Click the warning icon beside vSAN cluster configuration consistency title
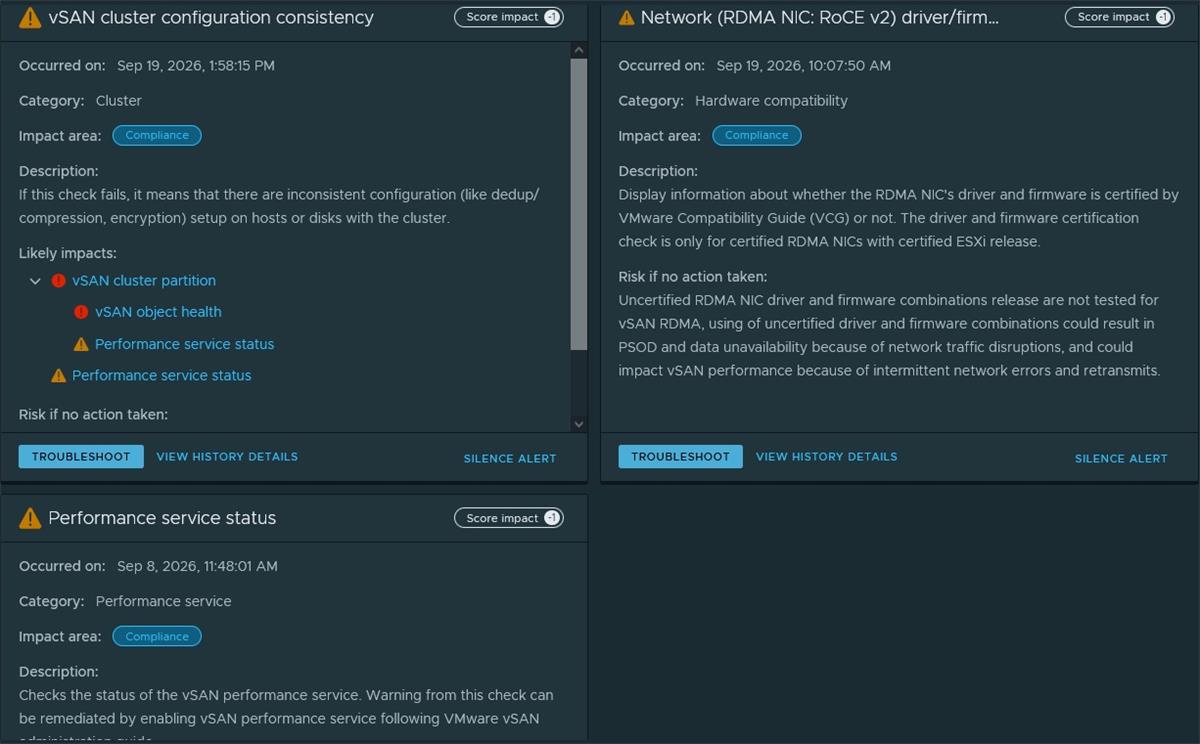This screenshot has width=1200, height=744. click(x=30, y=18)
